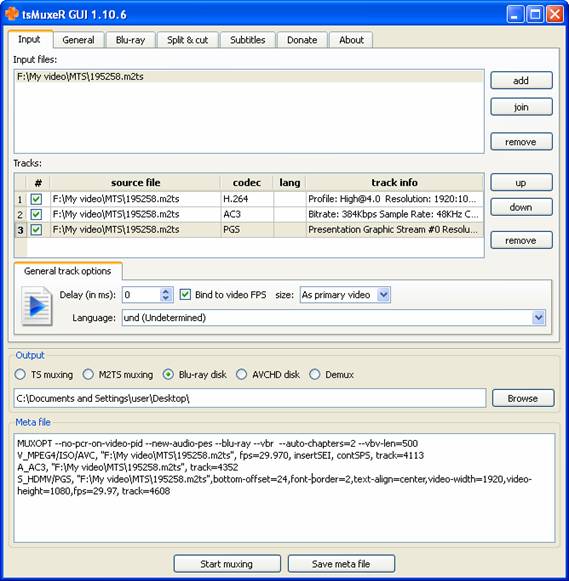Click the Delay spinner arrows
This screenshot has width=569, height=581.
pos(166,295)
